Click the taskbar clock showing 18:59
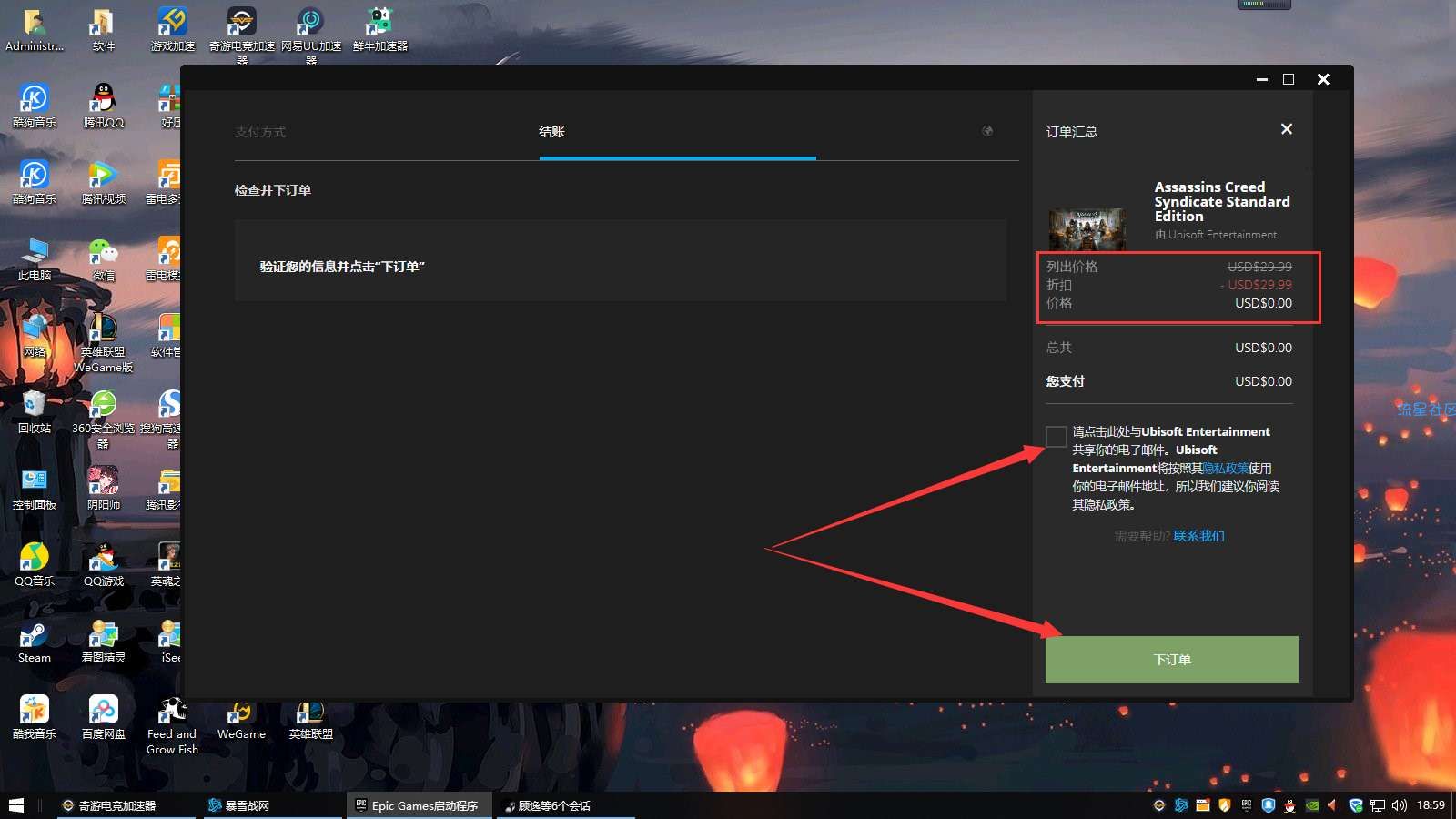The height and width of the screenshot is (819, 1456). click(1431, 805)
